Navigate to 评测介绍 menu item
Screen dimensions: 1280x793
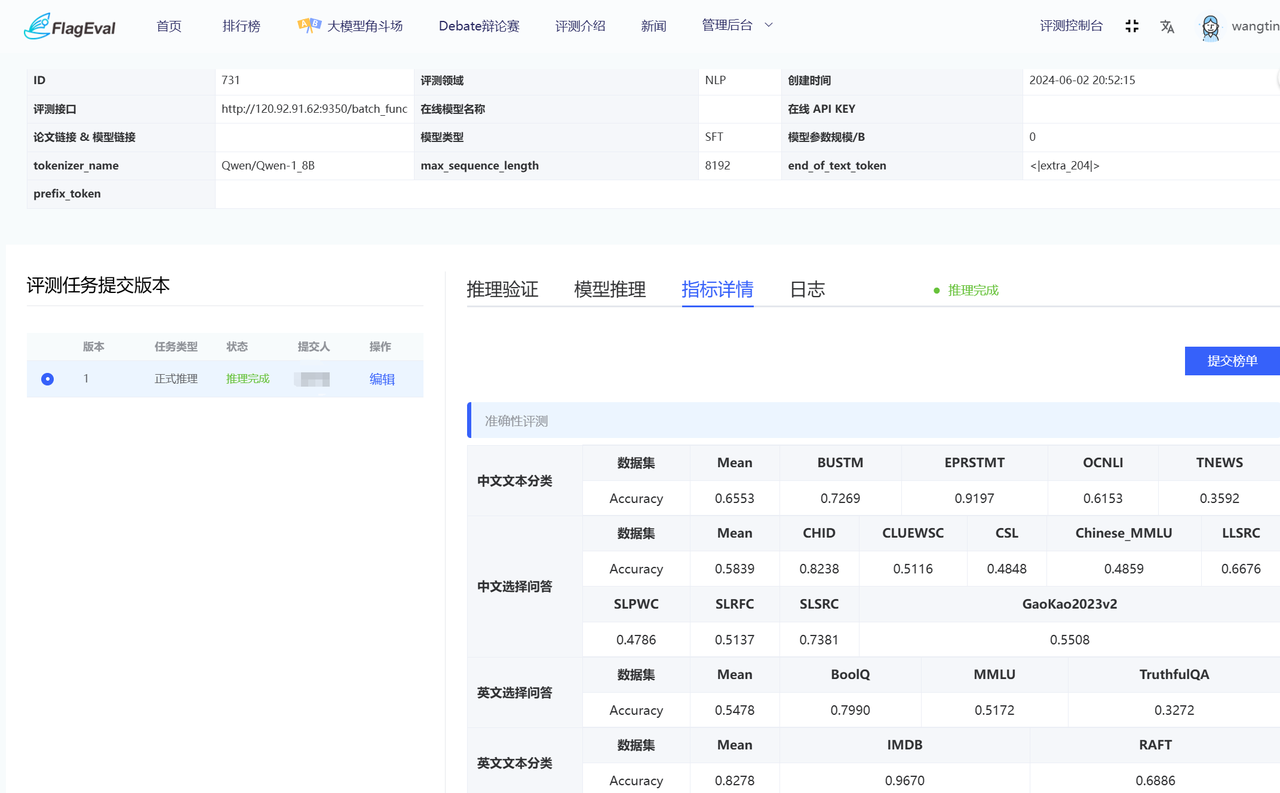pyautogui.click(x=580, y=26)
